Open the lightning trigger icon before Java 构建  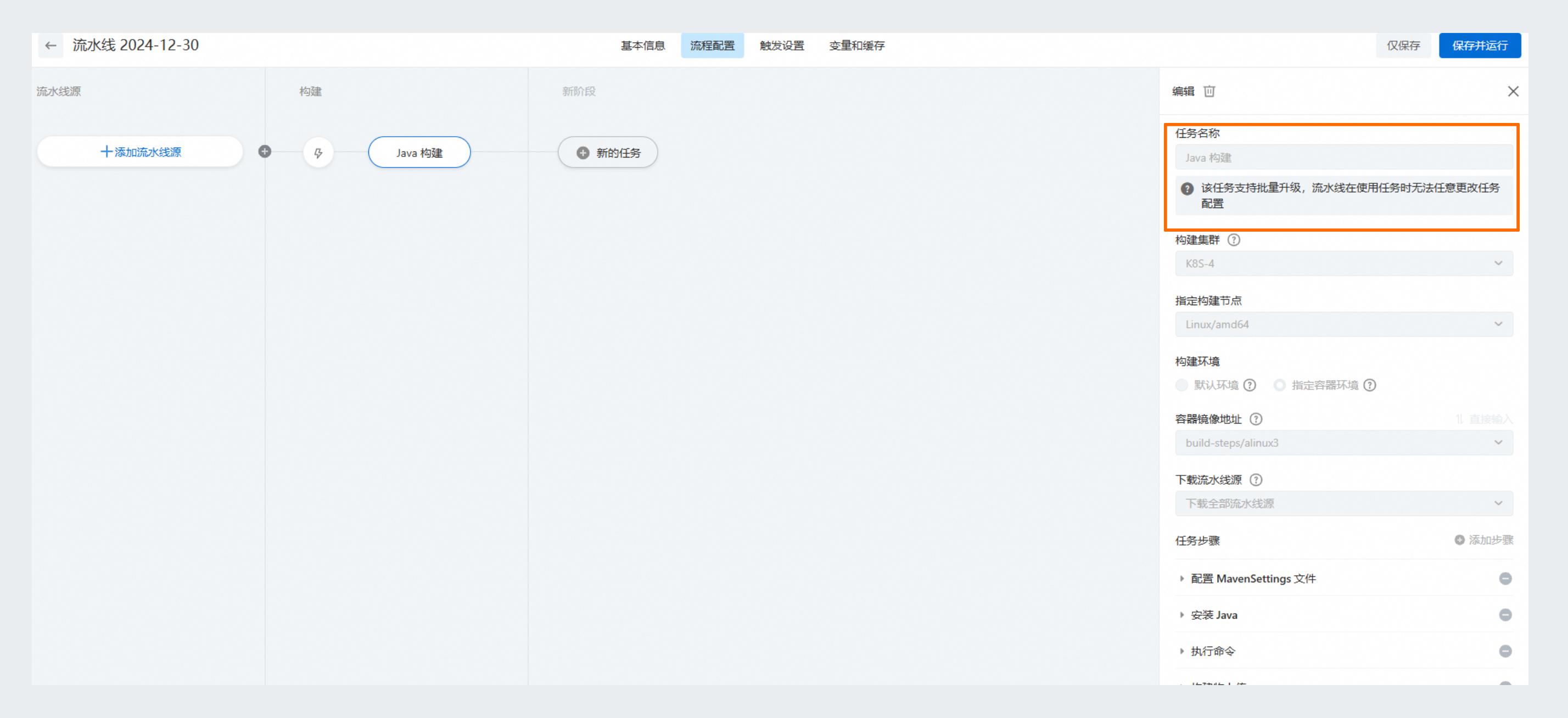(318, 153)
